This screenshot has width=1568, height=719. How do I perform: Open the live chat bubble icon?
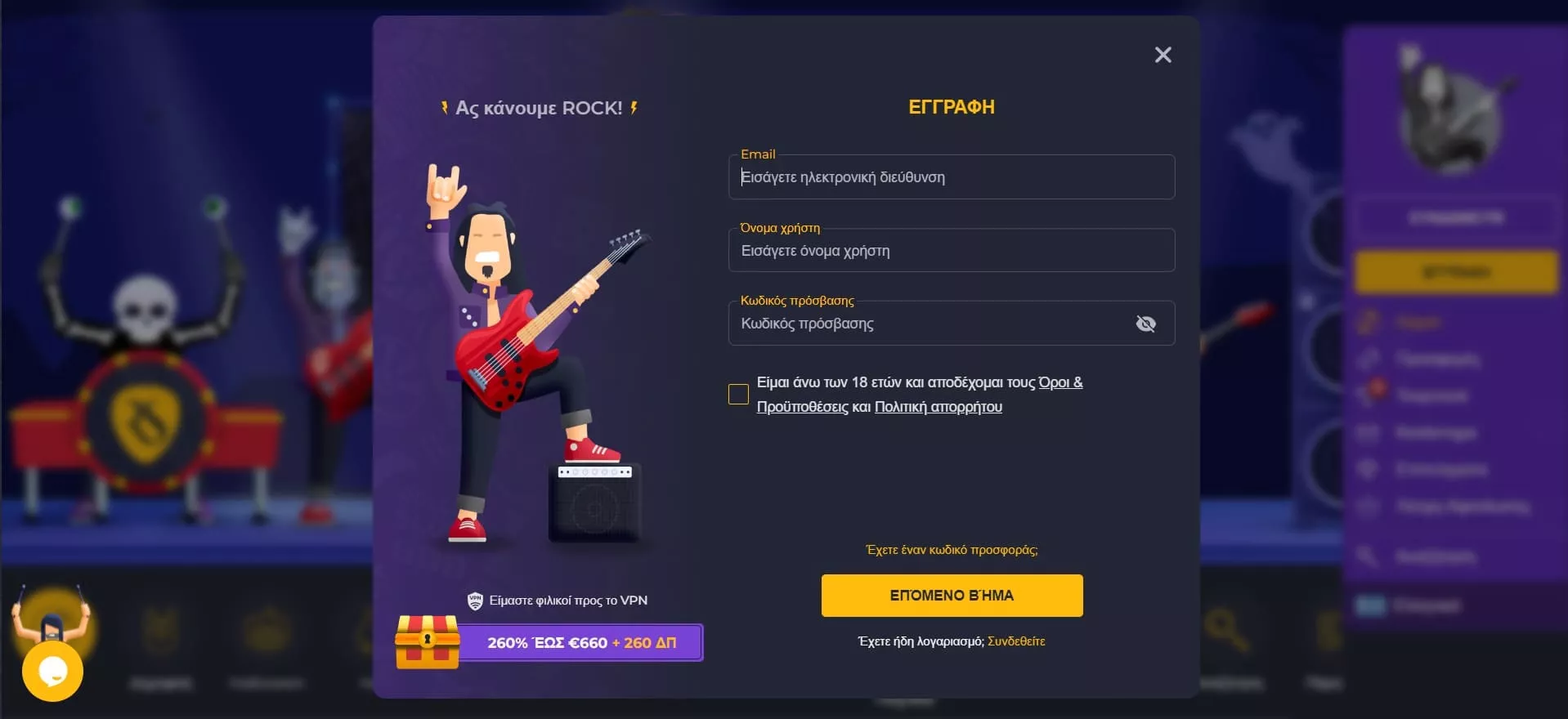point(52,671)
